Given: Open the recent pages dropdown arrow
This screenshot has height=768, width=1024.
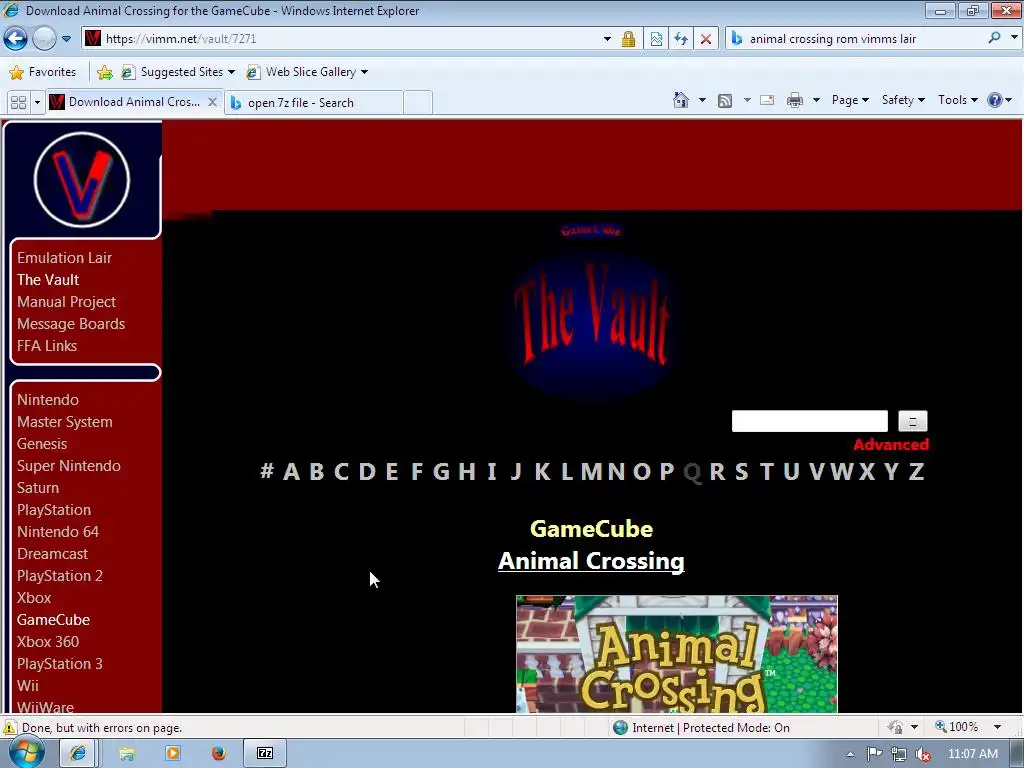Looking at the screenshot, I should [66, 39].
